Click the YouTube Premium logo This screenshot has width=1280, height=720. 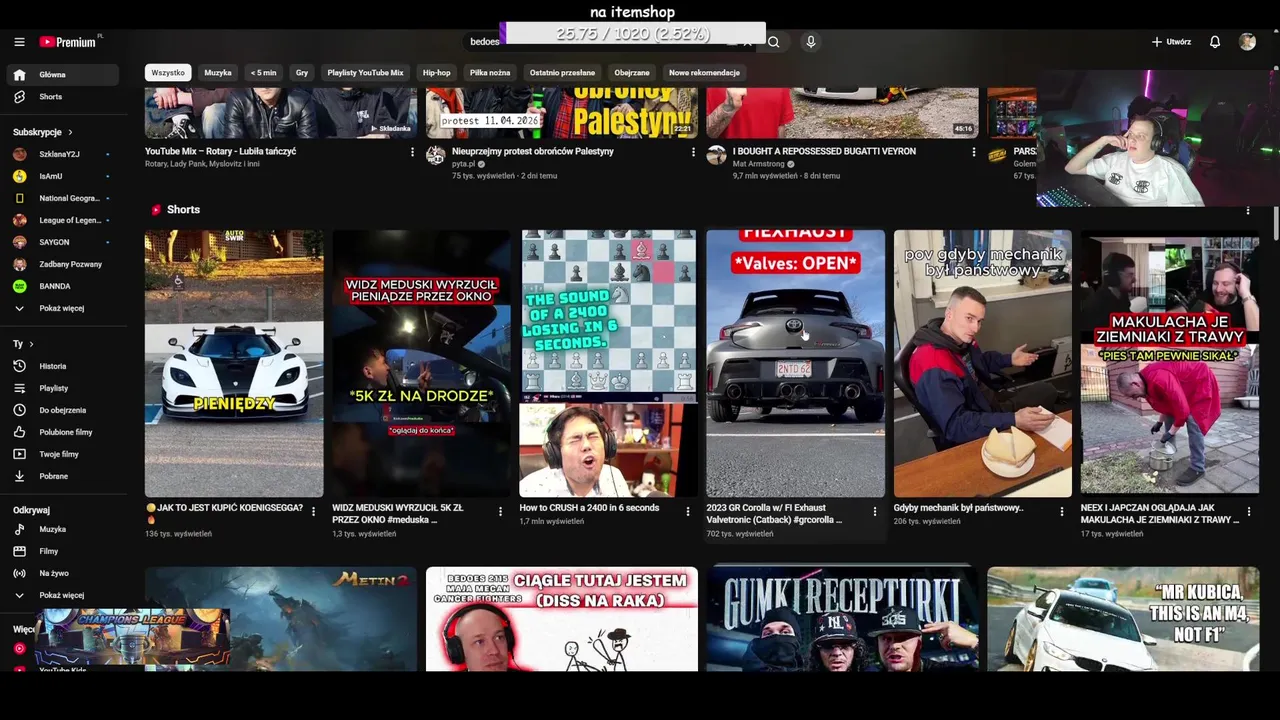coord(70,42)
